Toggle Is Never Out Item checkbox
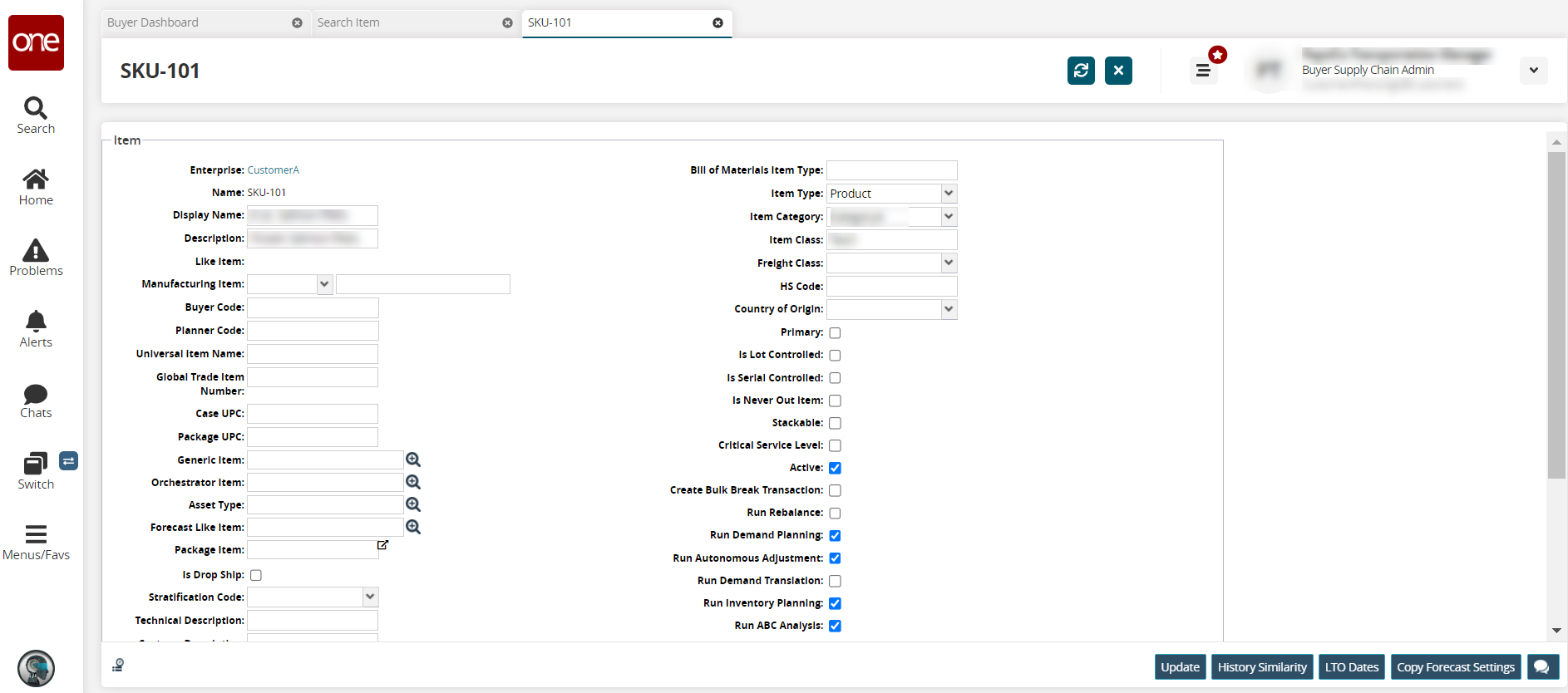The image size is (1568, 693). pos(835,401)
